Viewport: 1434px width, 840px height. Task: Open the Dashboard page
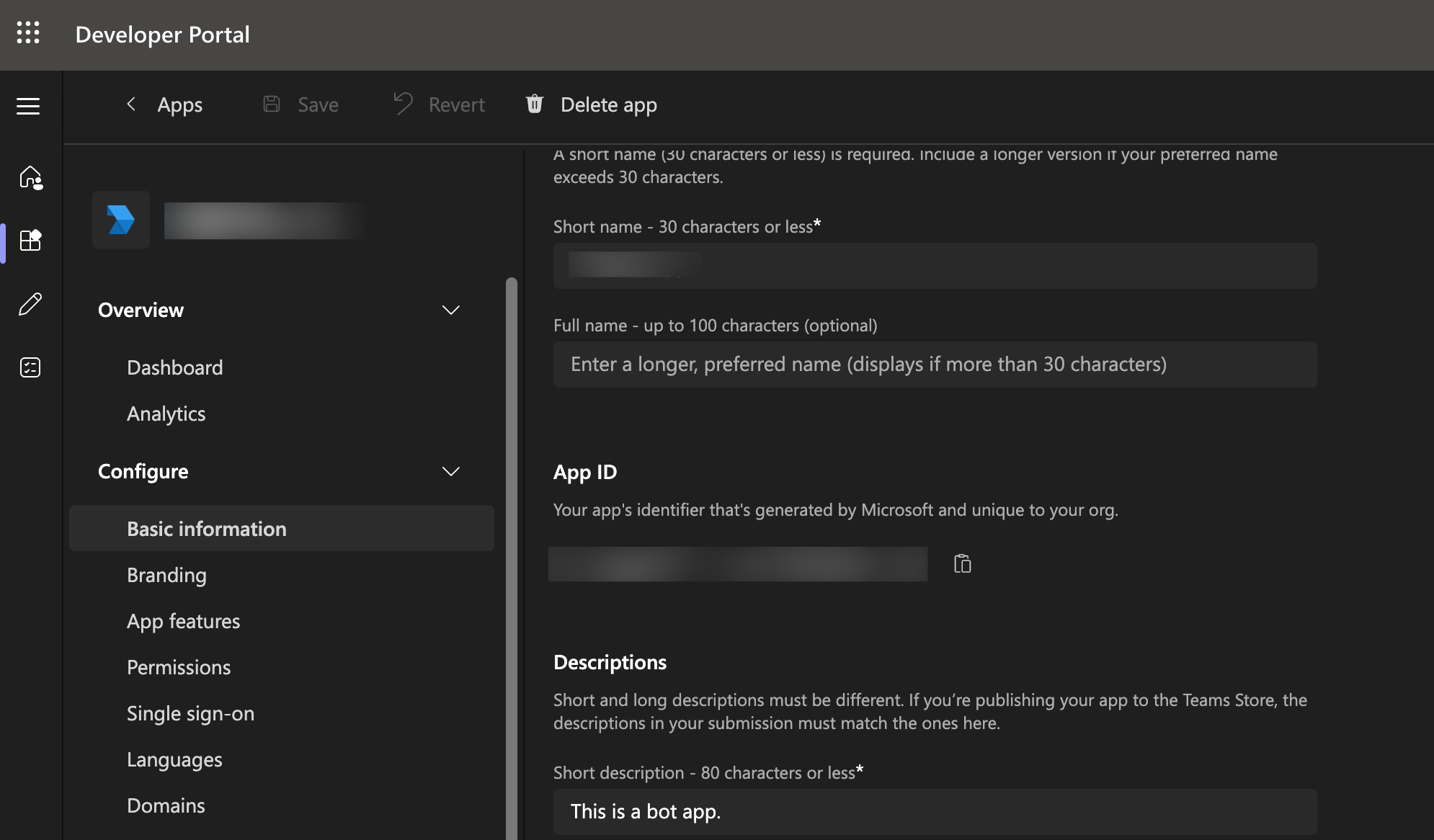click(x=175, y=367)
